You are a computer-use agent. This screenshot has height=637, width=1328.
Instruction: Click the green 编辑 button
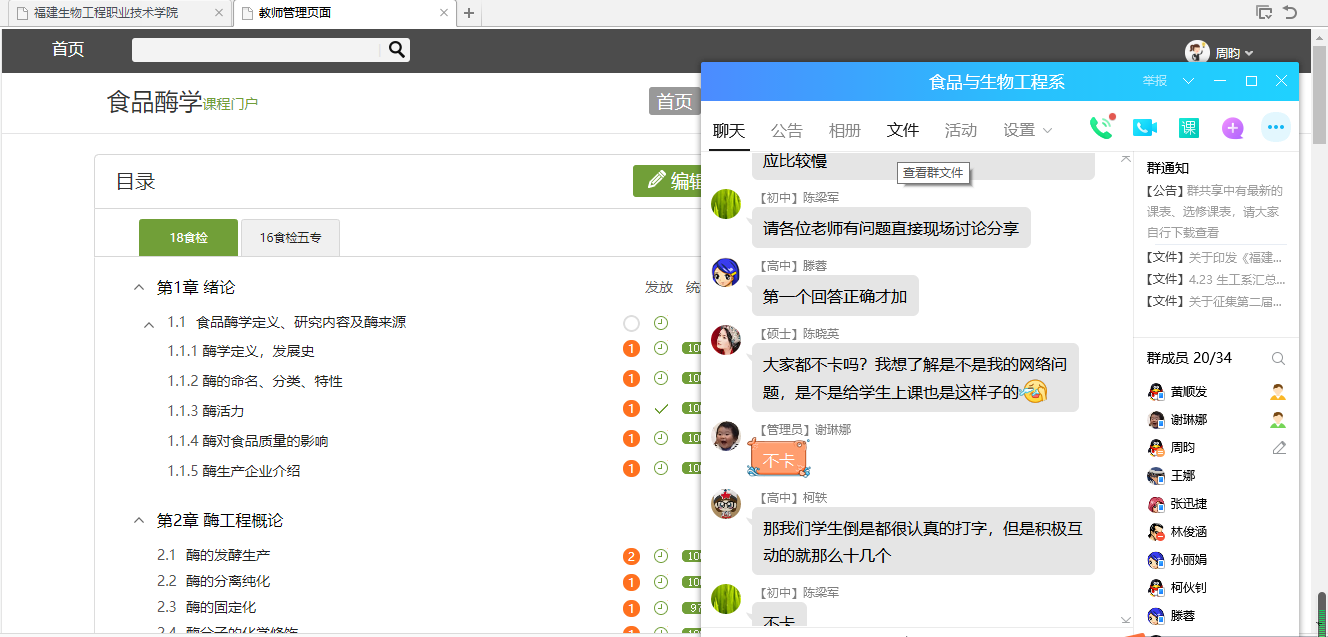tap(668, 181)
